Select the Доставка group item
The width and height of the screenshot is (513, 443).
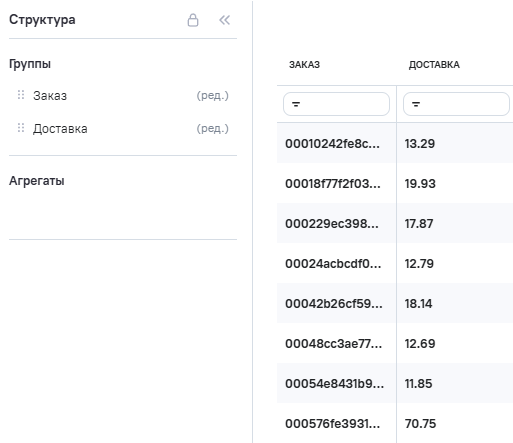(60, 129)
